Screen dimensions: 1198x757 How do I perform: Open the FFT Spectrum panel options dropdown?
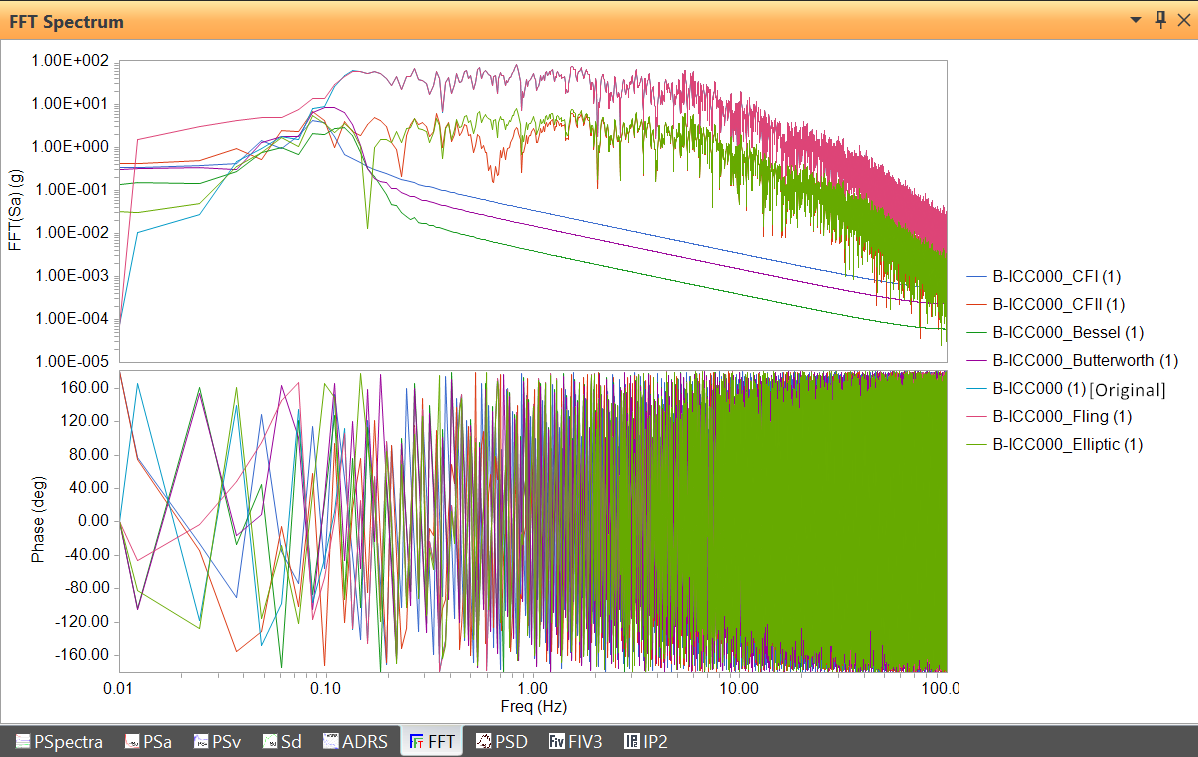tap(1136, 20)
